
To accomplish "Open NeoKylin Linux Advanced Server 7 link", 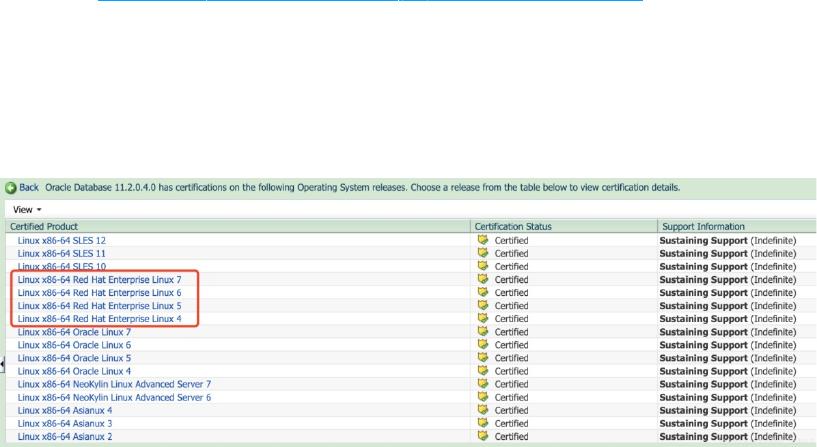I will pyautogui.click(x=114, y=384).
